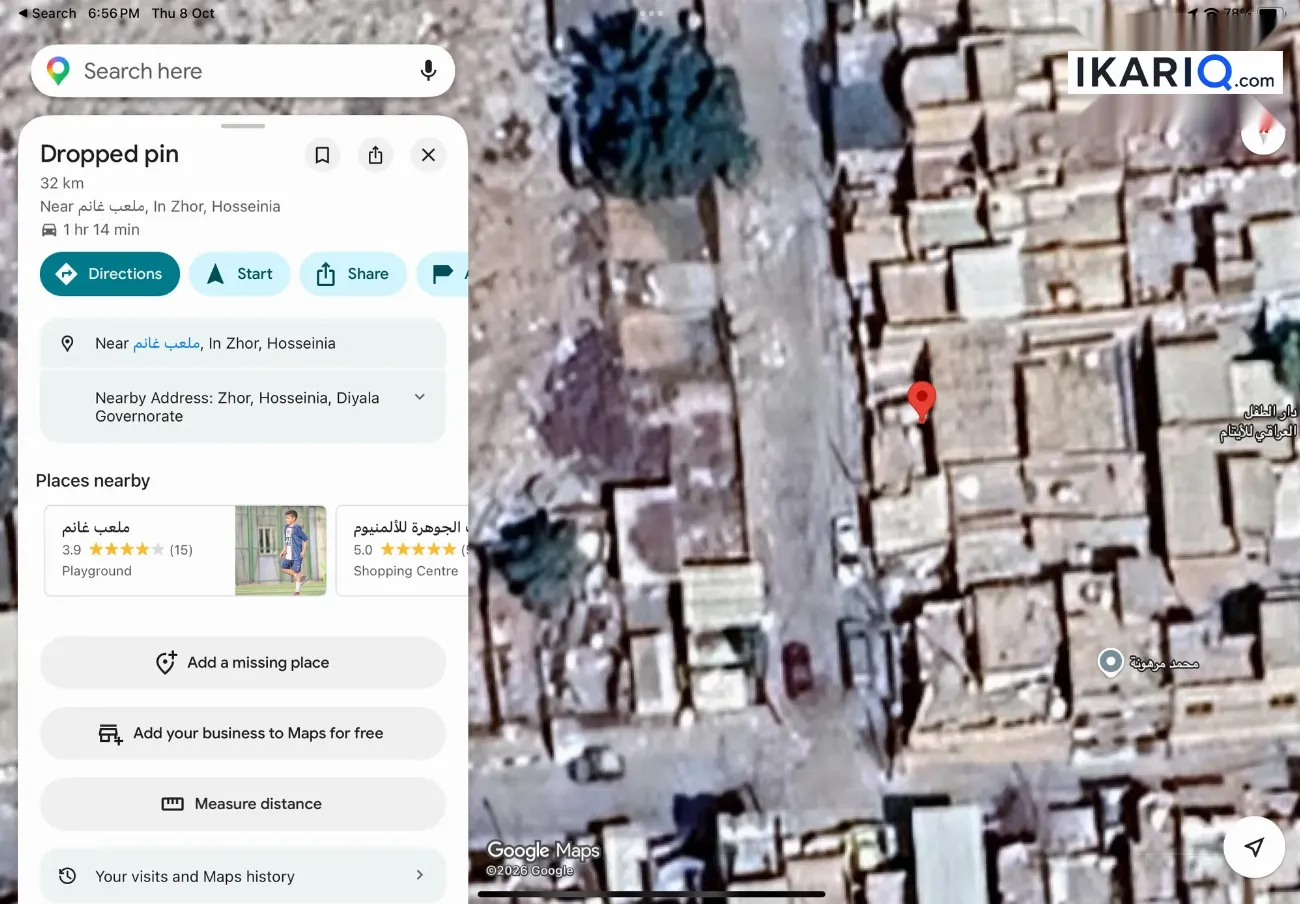Tap the my location arrow button
Screen dimensions: 1300x904
(1254, 847)
